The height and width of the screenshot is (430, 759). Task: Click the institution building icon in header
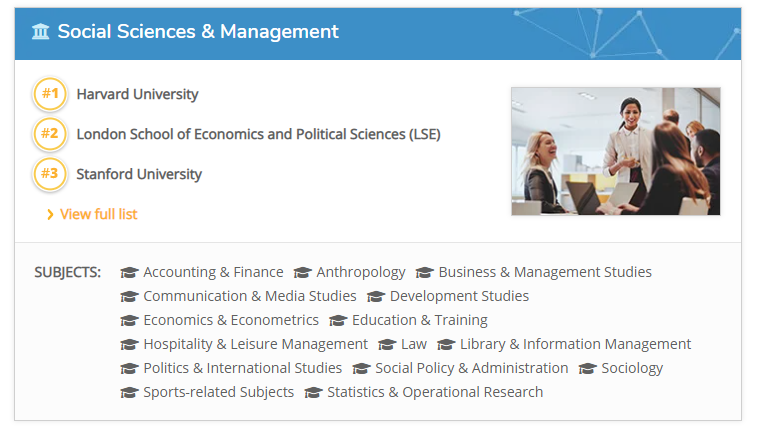41,32
